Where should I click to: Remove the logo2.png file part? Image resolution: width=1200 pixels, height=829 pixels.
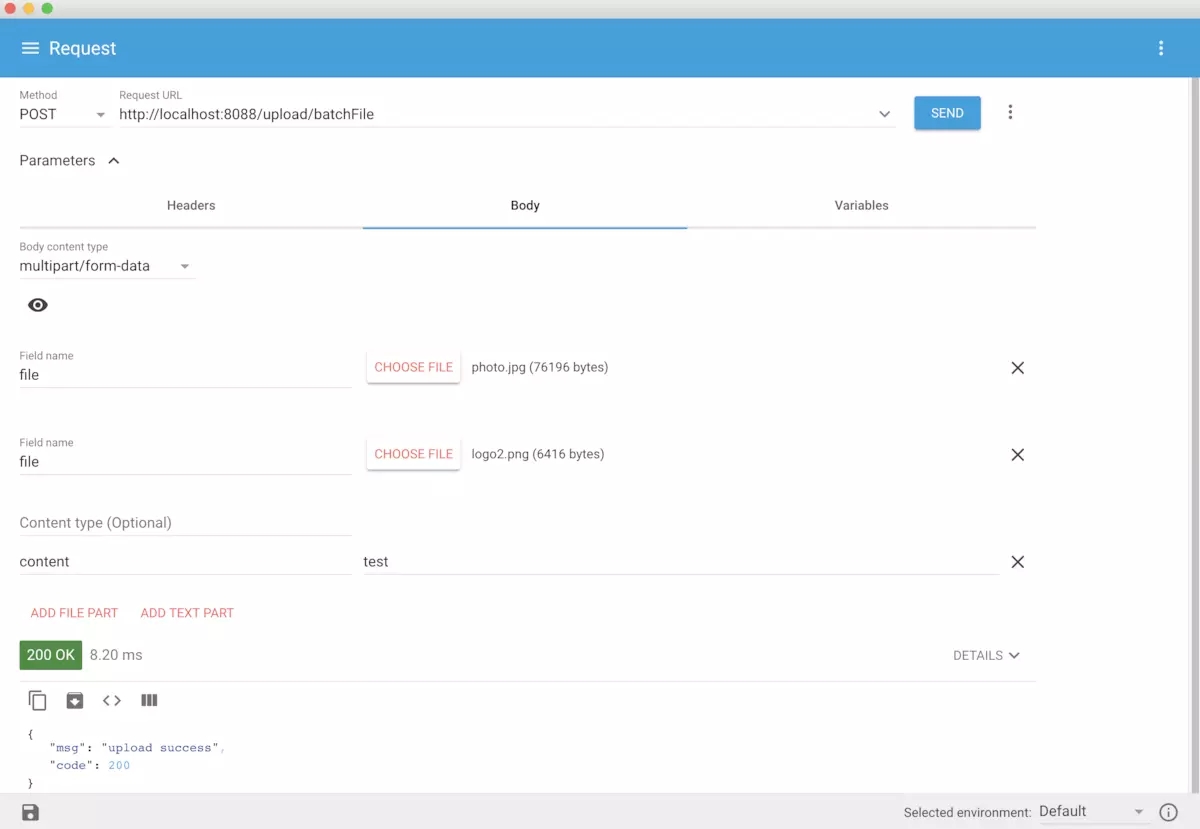[x=1017, y=455]
